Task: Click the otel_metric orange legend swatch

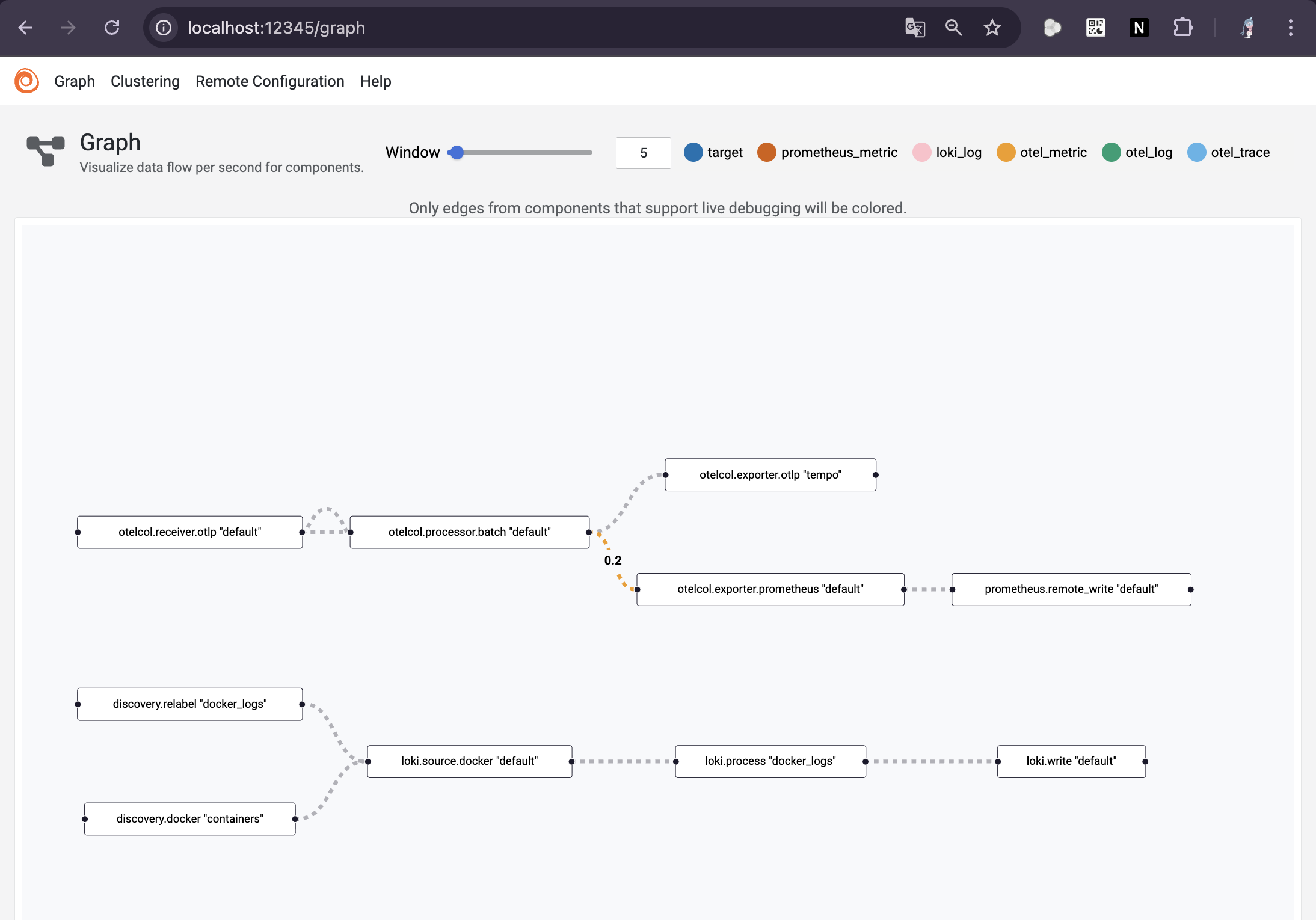Action: 1006,153
